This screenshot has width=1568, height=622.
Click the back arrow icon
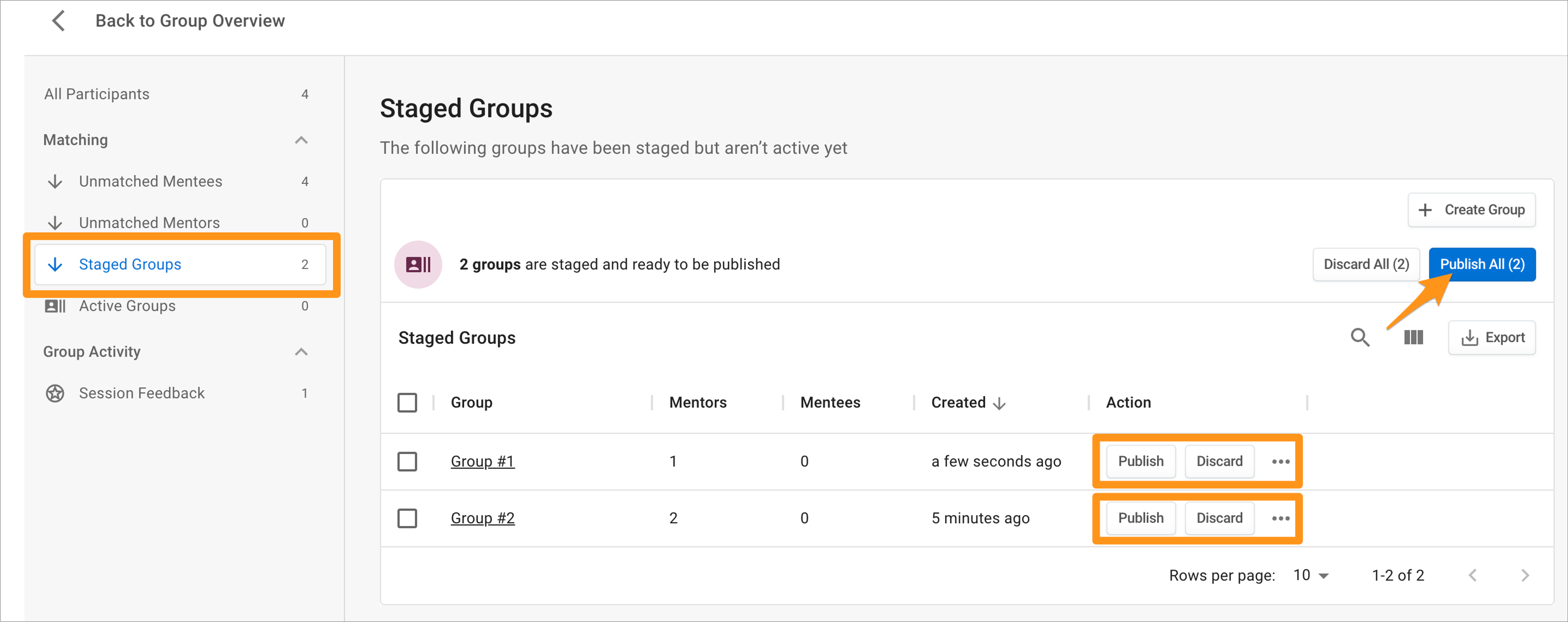[58, 21]
